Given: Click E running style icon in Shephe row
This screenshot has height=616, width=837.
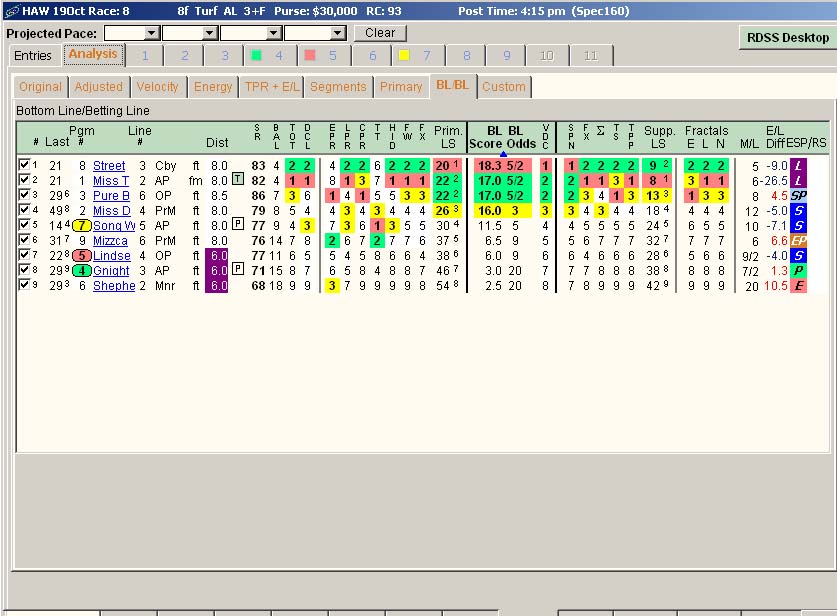Looking at the screenshot, I should (799, 285).
